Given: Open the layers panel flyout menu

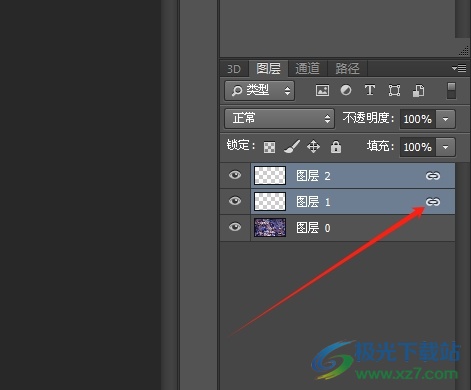Looking at the screenshot, I should coord(459,68).
